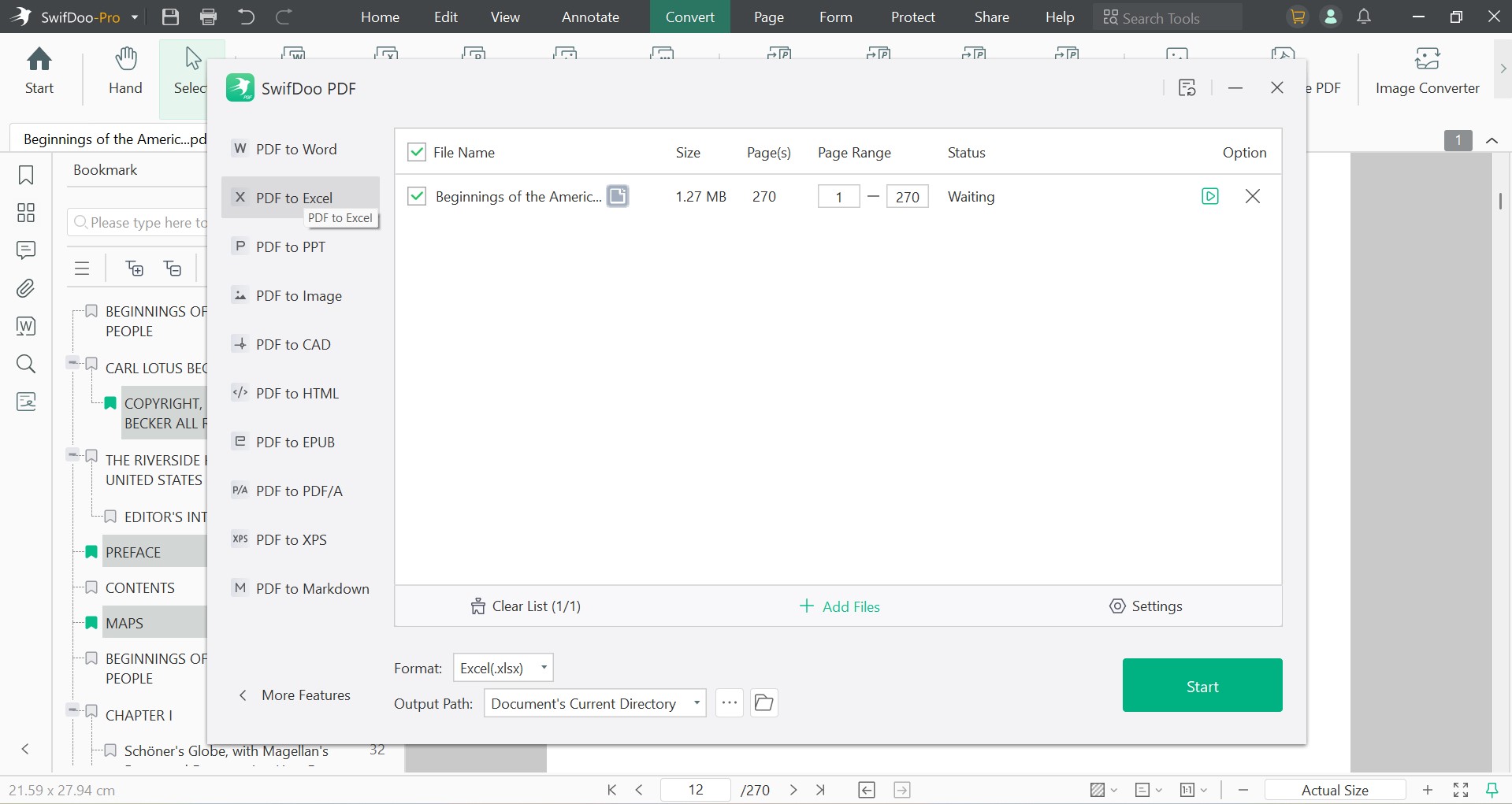Browse output path with ellipsis button

pyautogui.click(x=730, y=702)
